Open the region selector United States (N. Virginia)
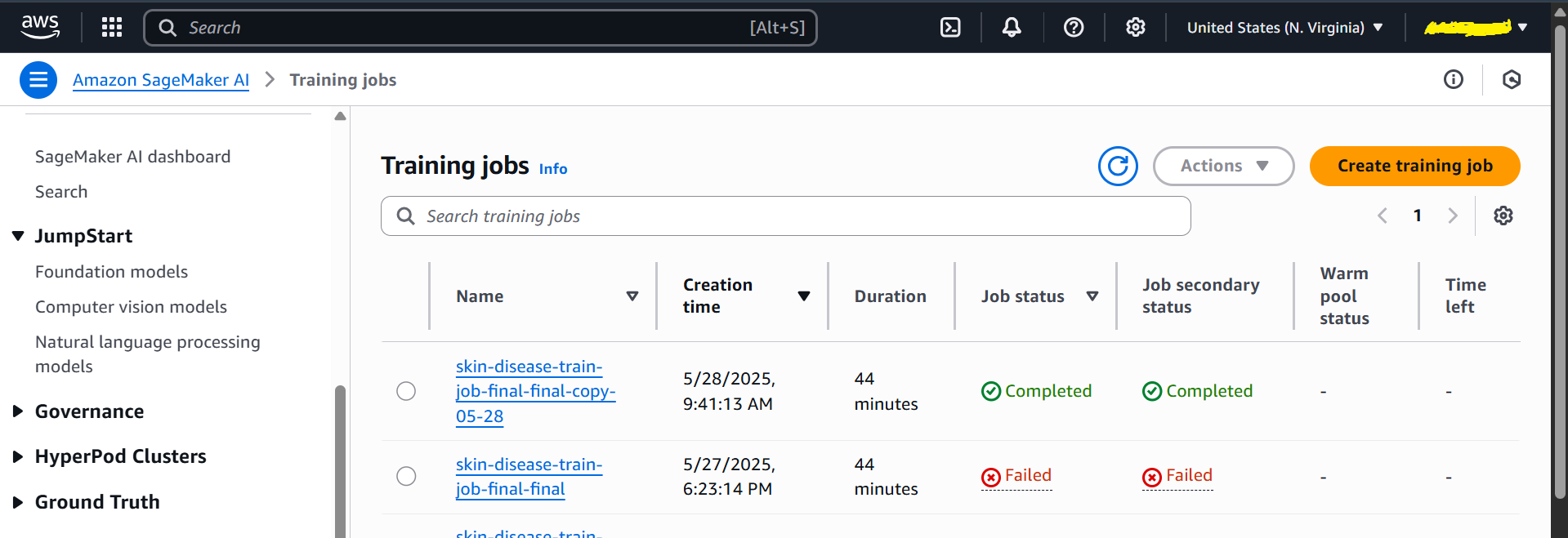 1284,27
